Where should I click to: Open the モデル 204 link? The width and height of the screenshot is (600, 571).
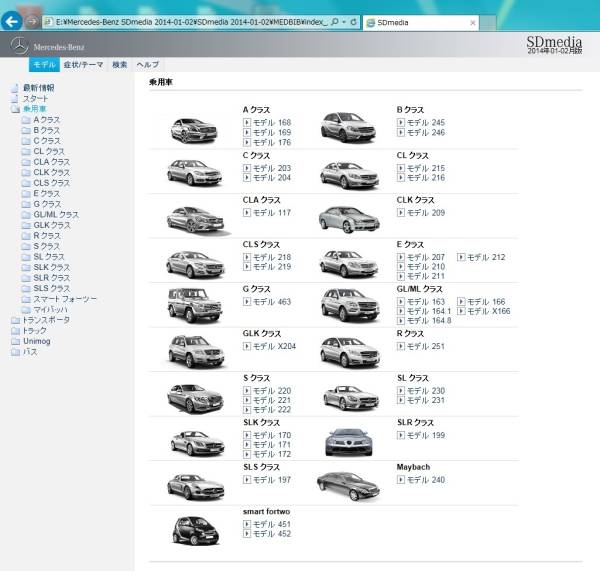point(272,178)
